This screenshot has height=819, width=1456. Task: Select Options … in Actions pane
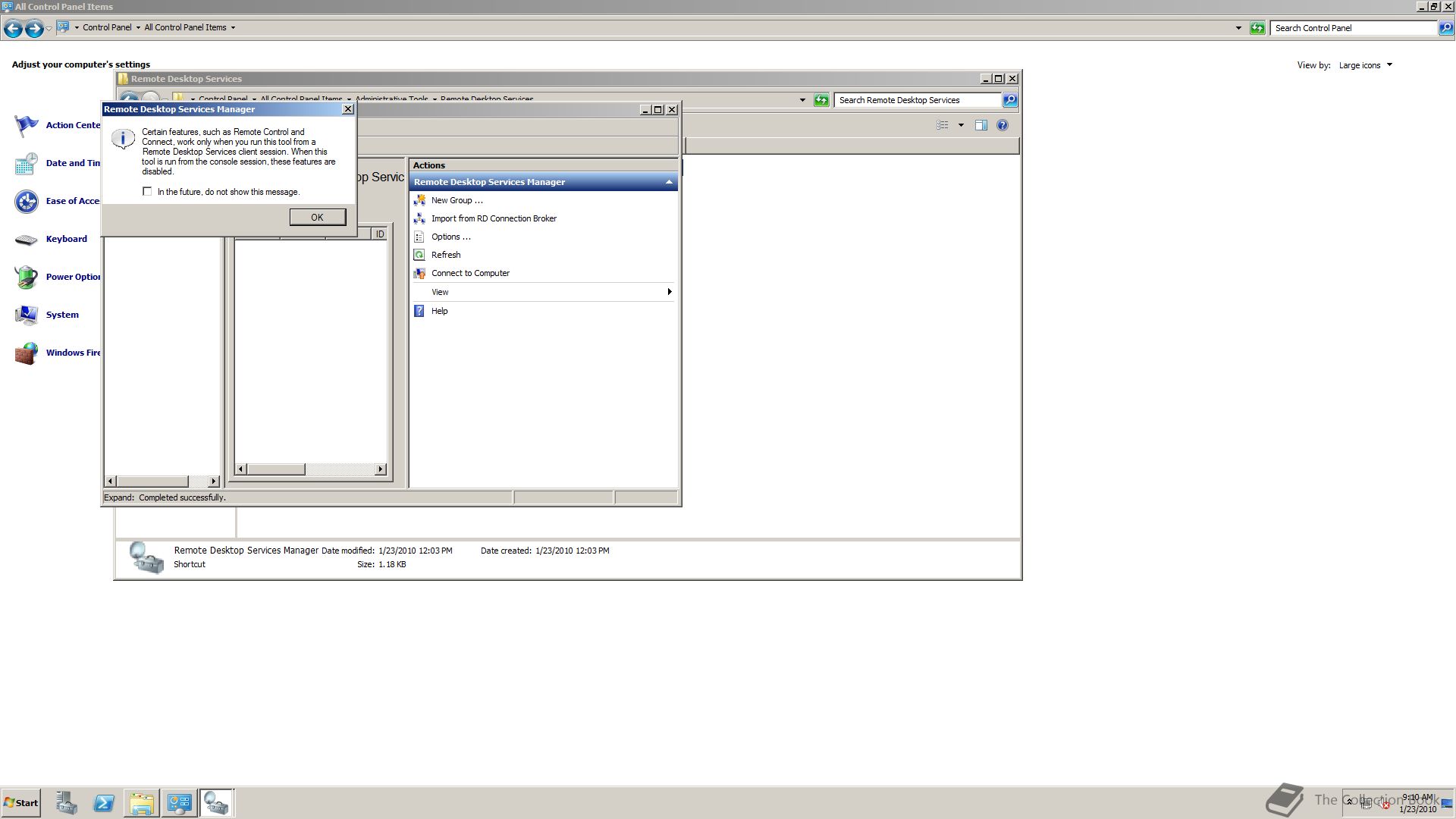(x=451, y=237)
